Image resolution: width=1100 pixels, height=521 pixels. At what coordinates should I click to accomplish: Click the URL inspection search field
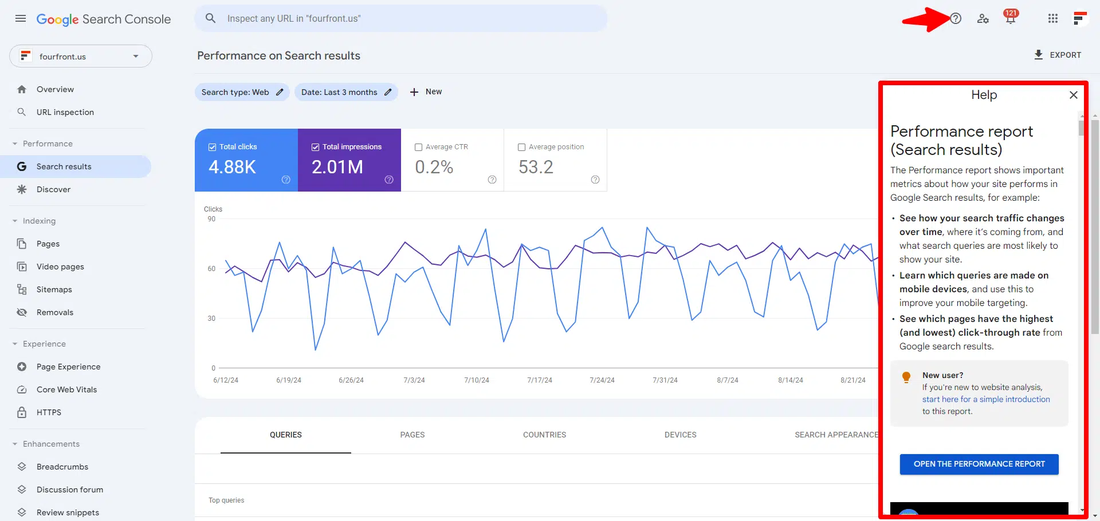coord(401,18)
